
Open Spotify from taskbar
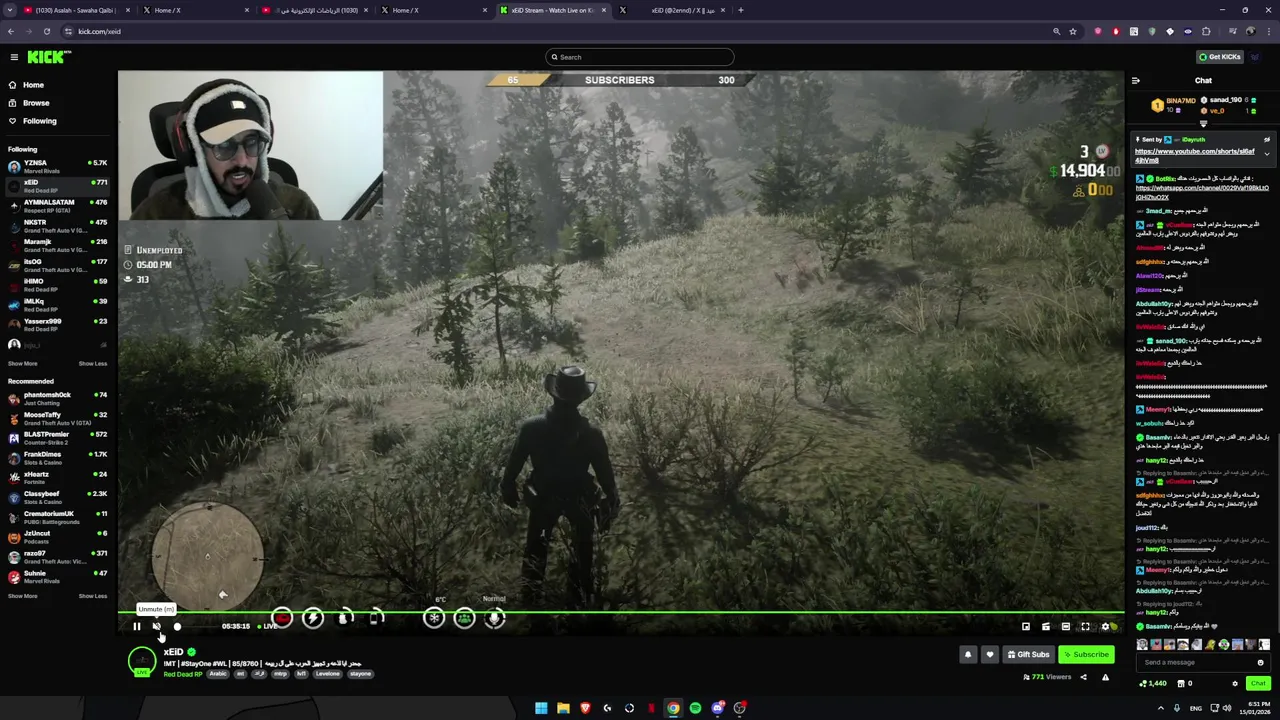tap(695, 708)
